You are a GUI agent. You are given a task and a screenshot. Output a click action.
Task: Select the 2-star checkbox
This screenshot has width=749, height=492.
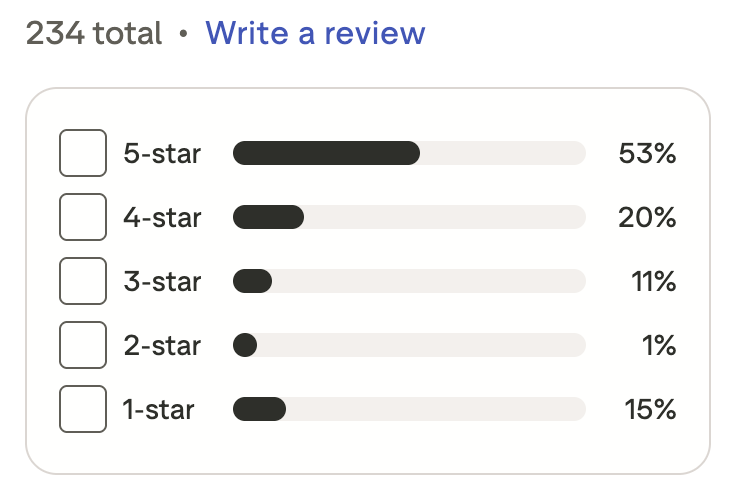[83, 345]
